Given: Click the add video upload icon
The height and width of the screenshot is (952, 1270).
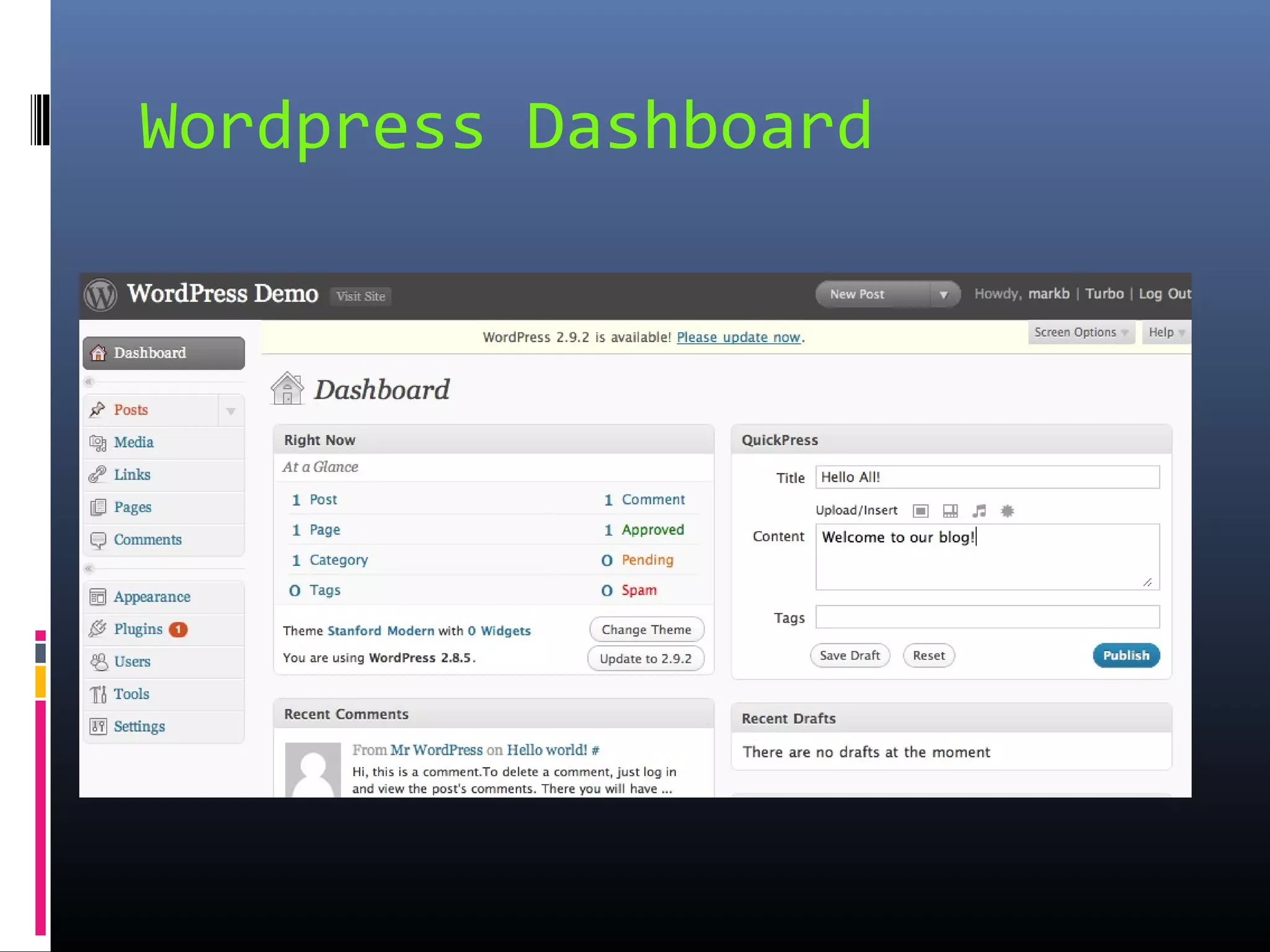Looking at the screenshot, I should 950,511.
